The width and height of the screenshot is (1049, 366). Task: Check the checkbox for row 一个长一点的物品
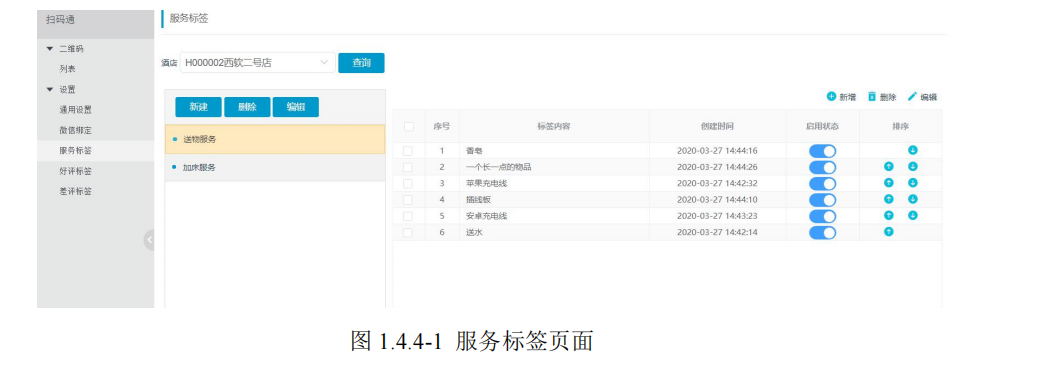408,167
